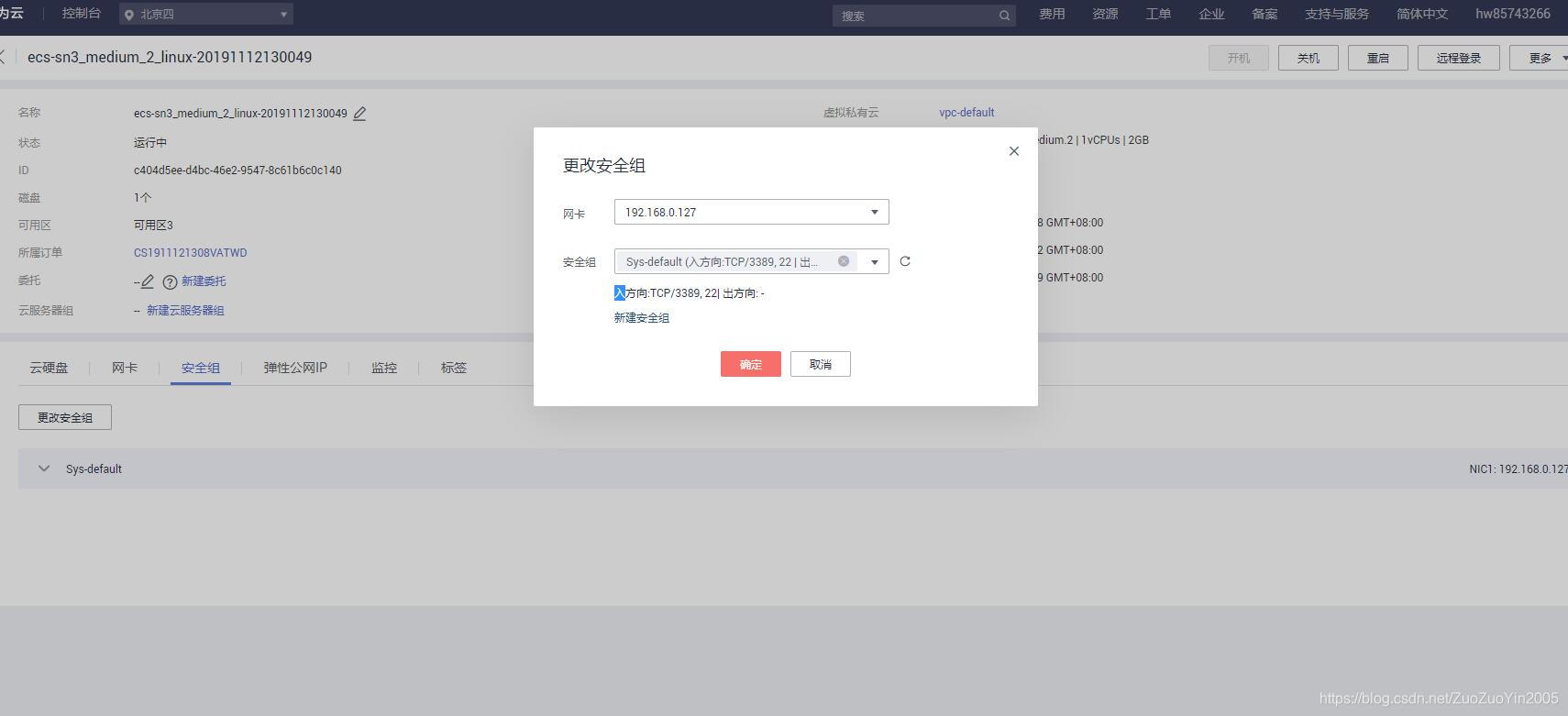Screen dimensions: 1568x716
Task: Select the 安全组 tab
Action: click(x=200, y=368)
